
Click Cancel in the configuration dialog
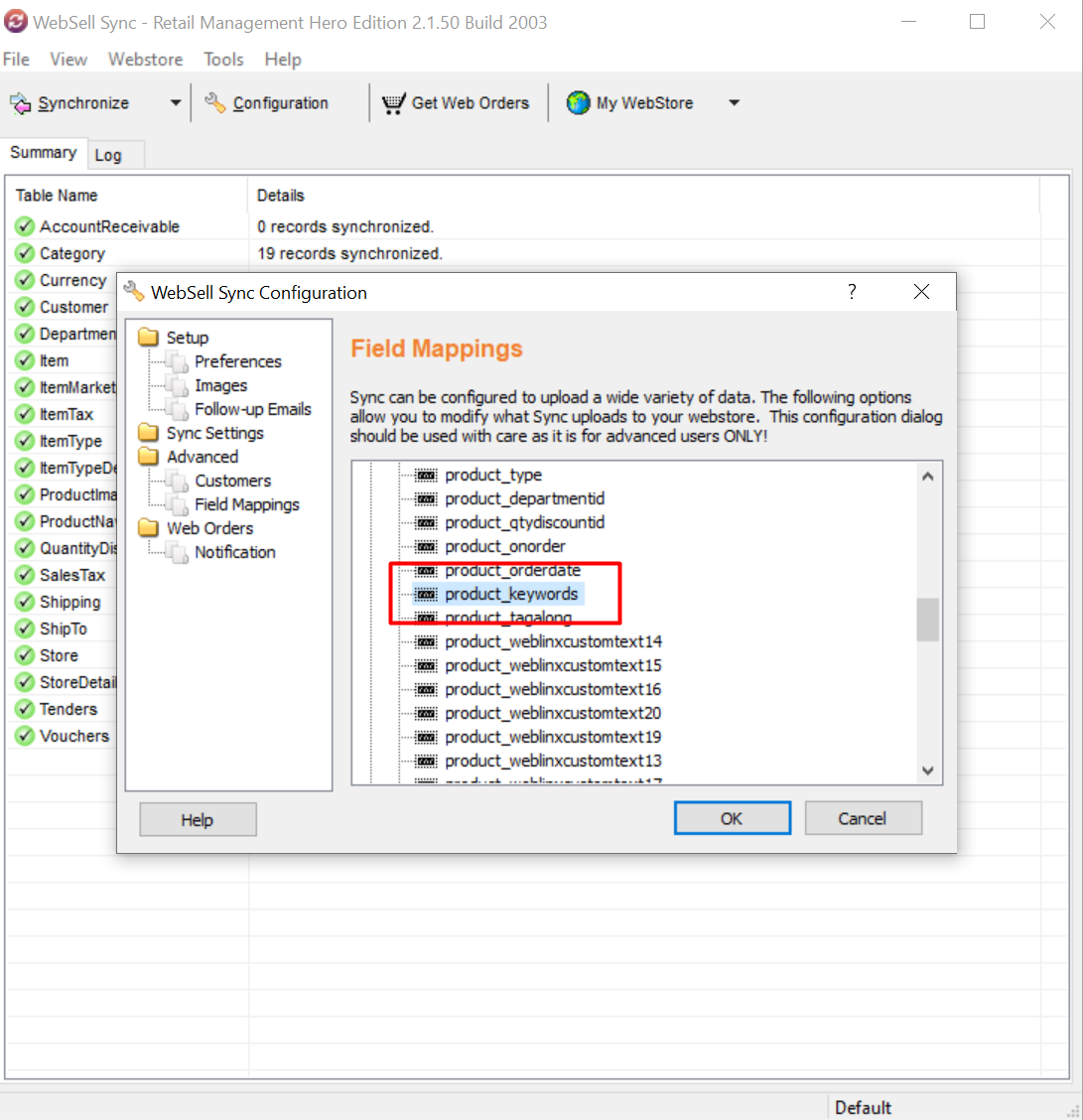click(x=863, y=818)
